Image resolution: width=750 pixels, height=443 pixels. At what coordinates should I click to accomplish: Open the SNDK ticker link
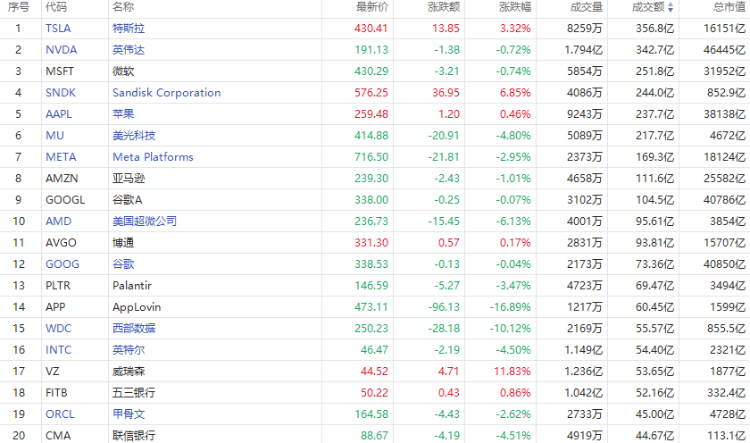tap(60, 92)
